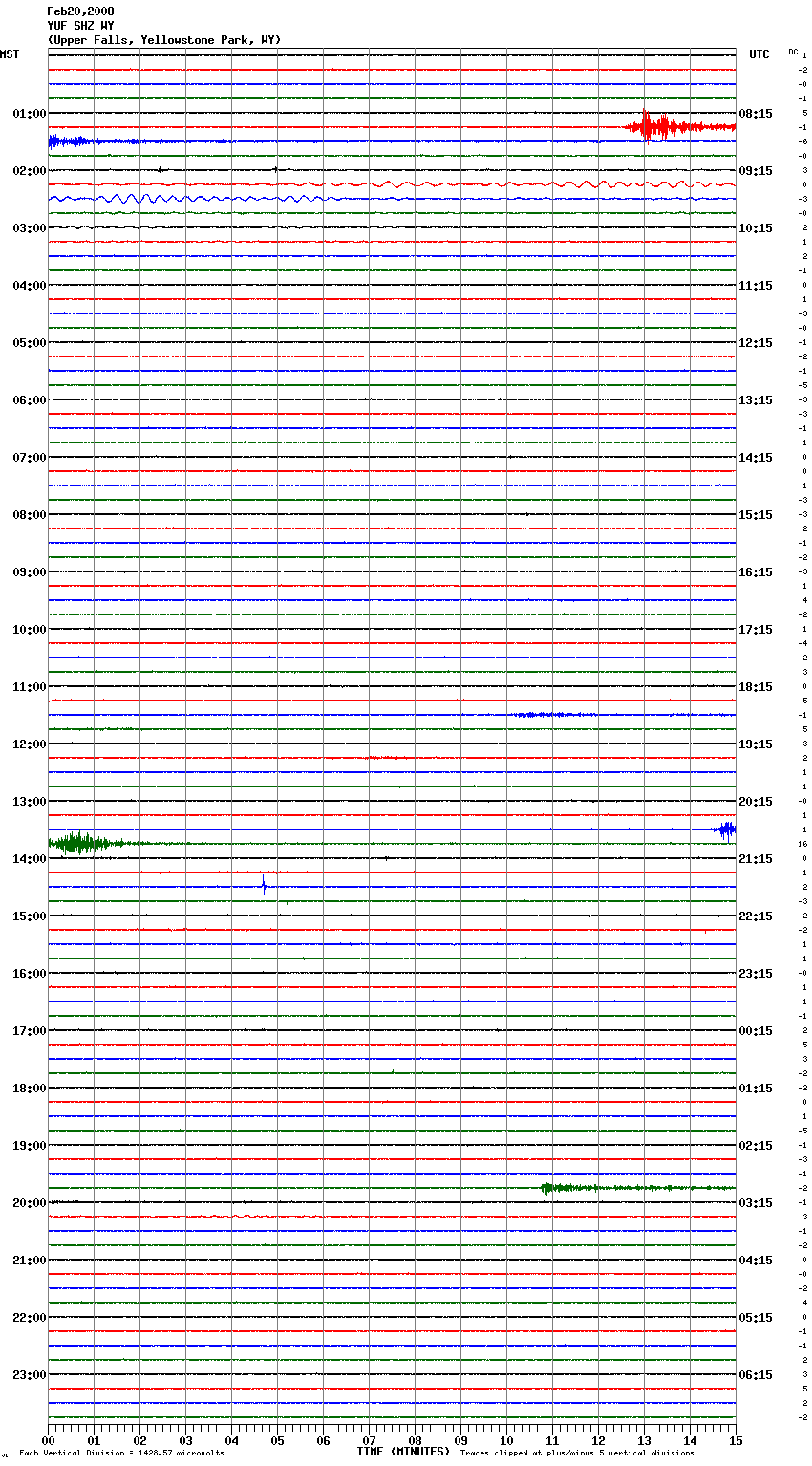Click the date label Feb20,2008
The width and height of the screenshot is (812, 1466).
(x=80, y=11)
